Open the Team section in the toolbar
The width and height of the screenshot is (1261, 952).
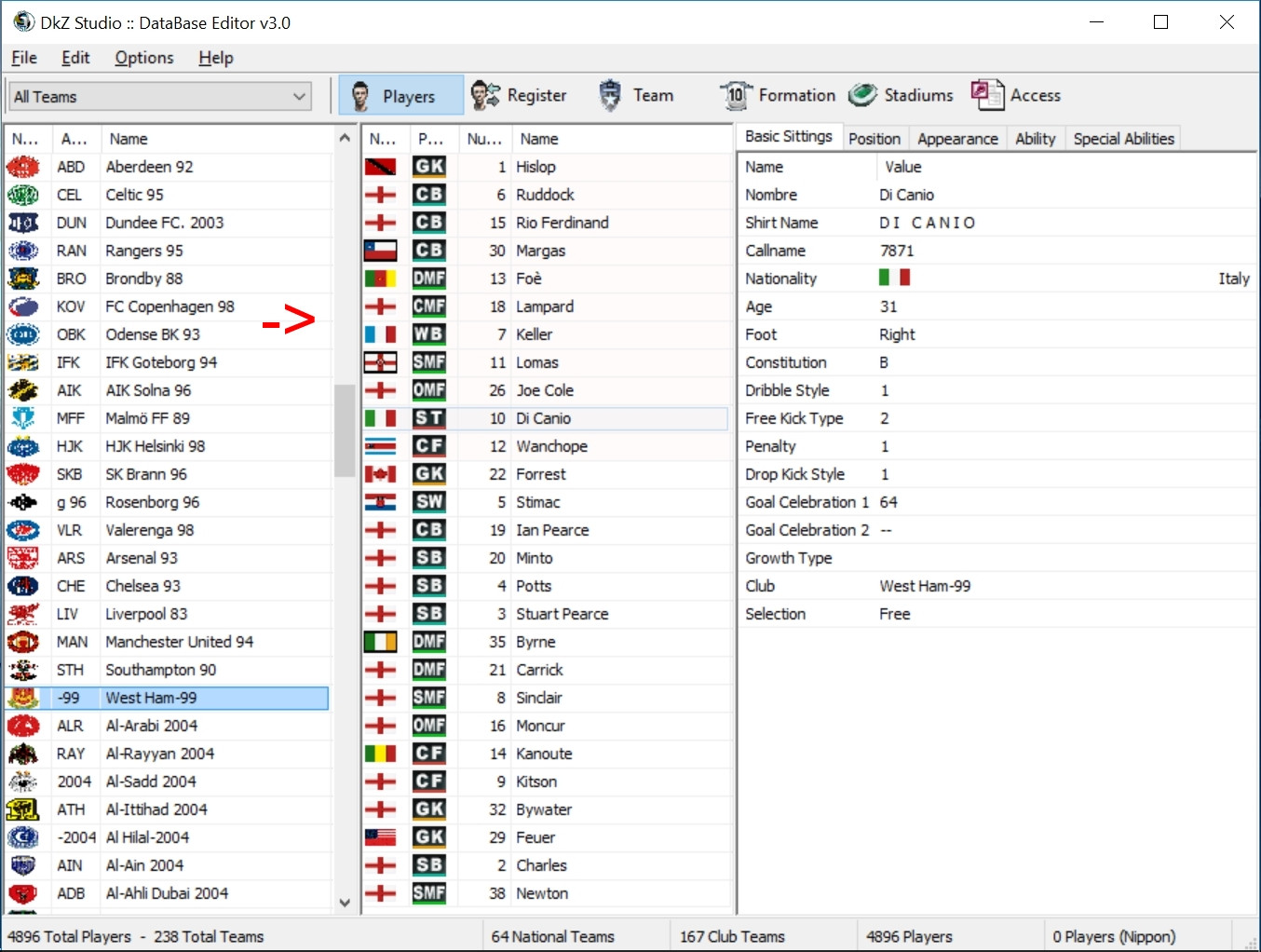pos(636,95)
